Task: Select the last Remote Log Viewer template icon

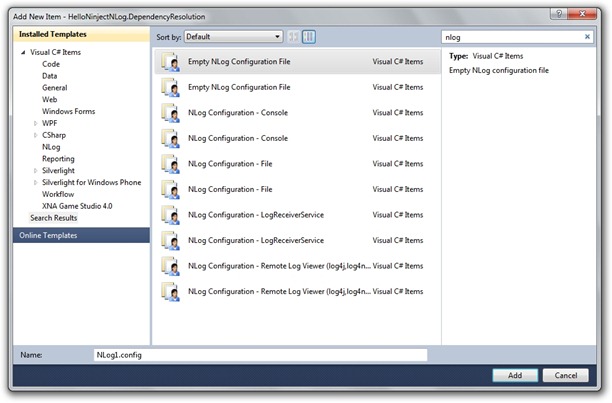Action: coord(169,292)
